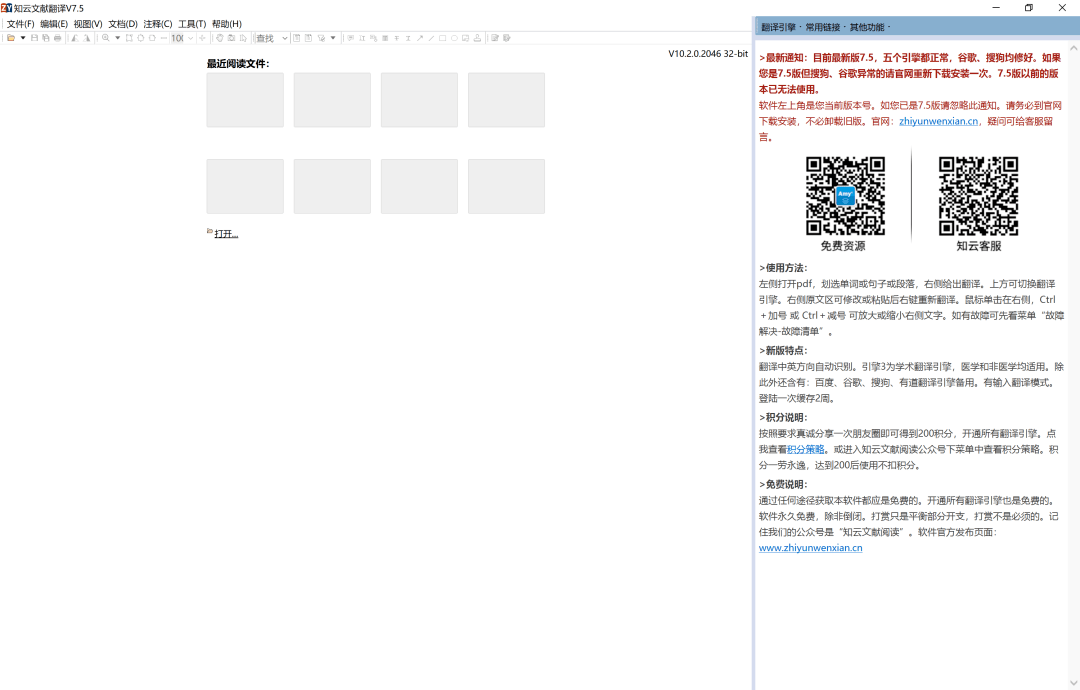Screen dimensions: 1080x690
Task: Click the last toolbar settings icon
Action: point(507,38)
